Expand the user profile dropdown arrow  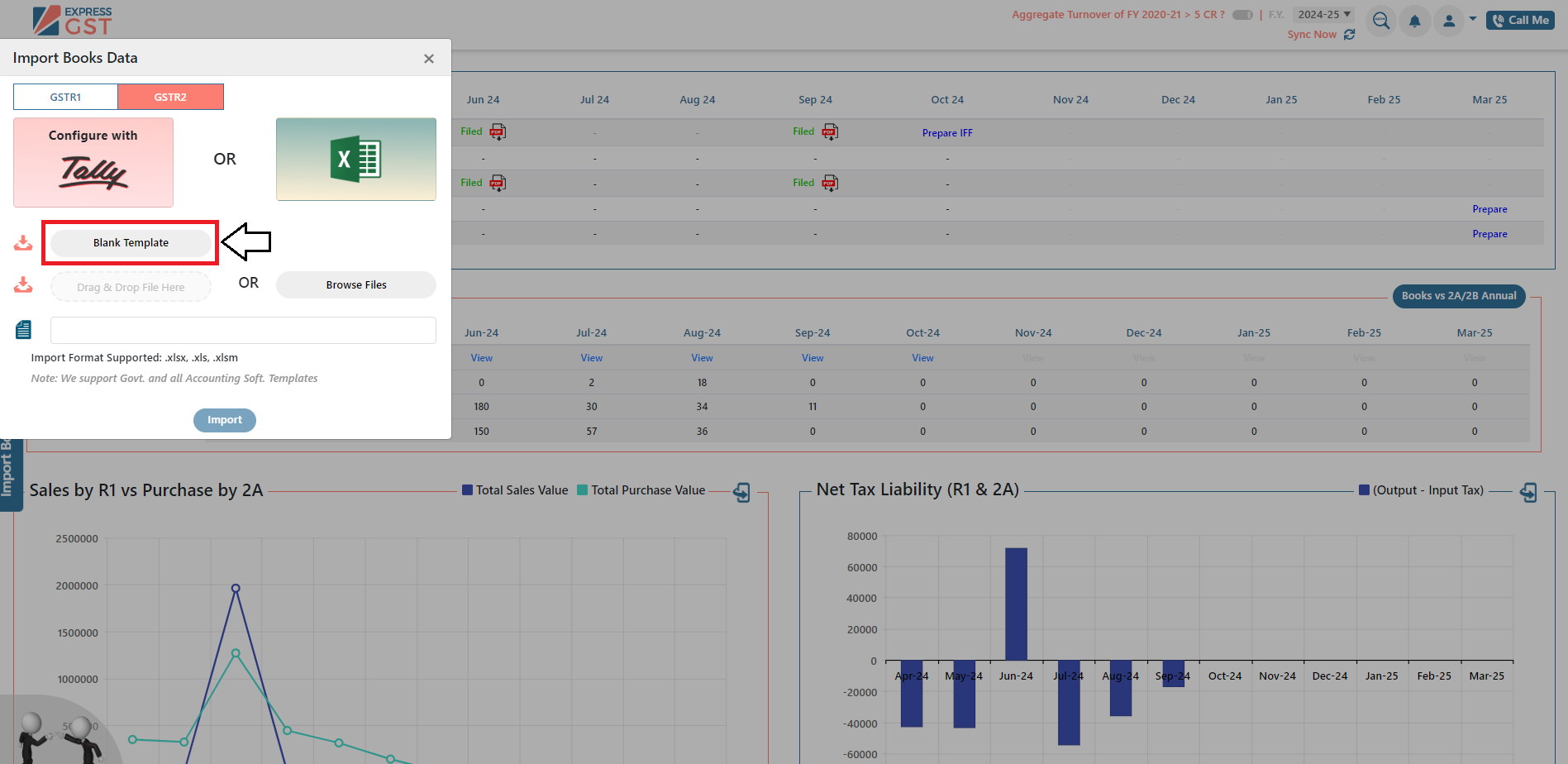[1473, 18]
